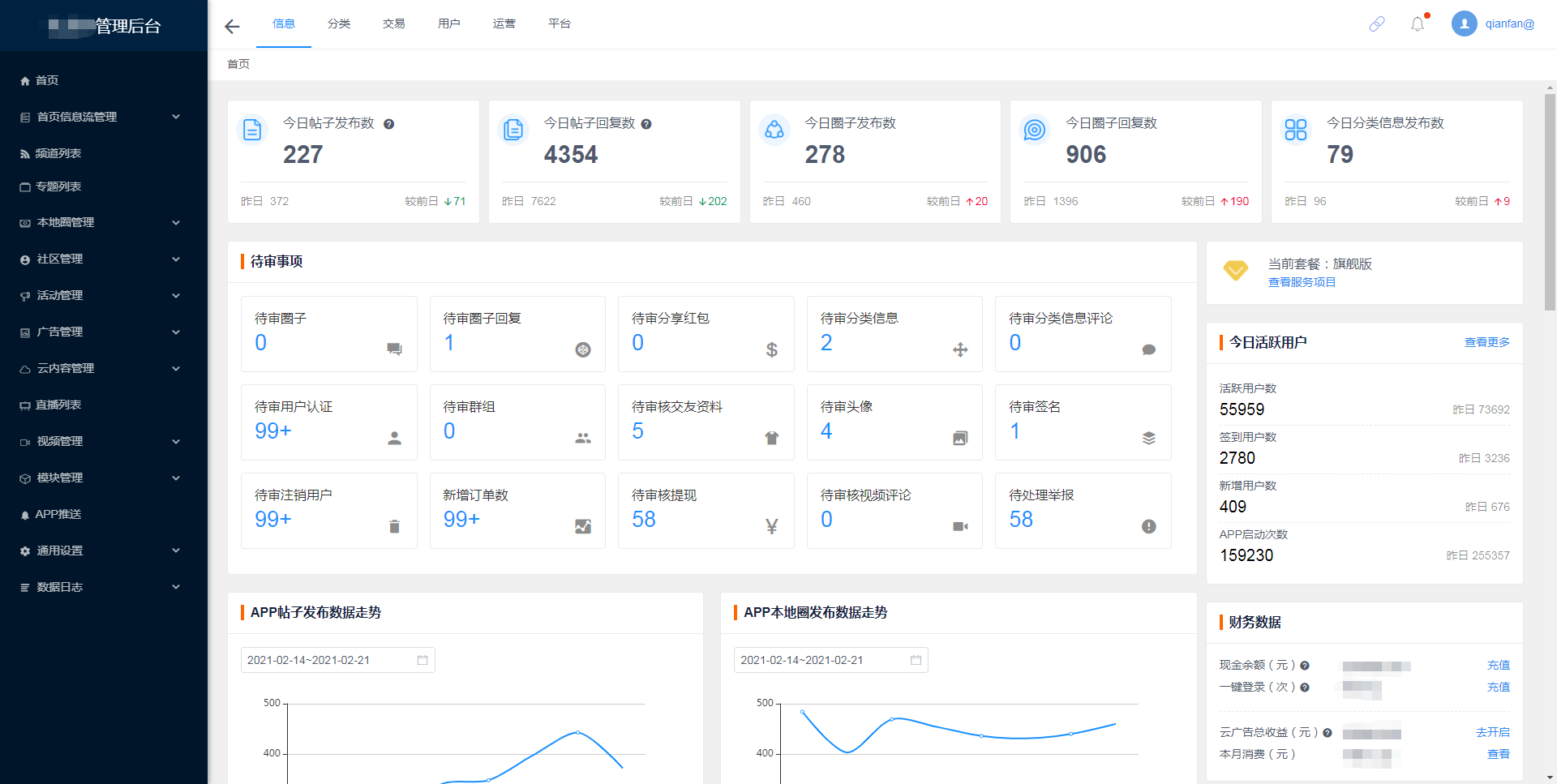The image size is (1557, 784).
Task: Click group icon in 待审群组 card
Action: (x=583, y=438)
